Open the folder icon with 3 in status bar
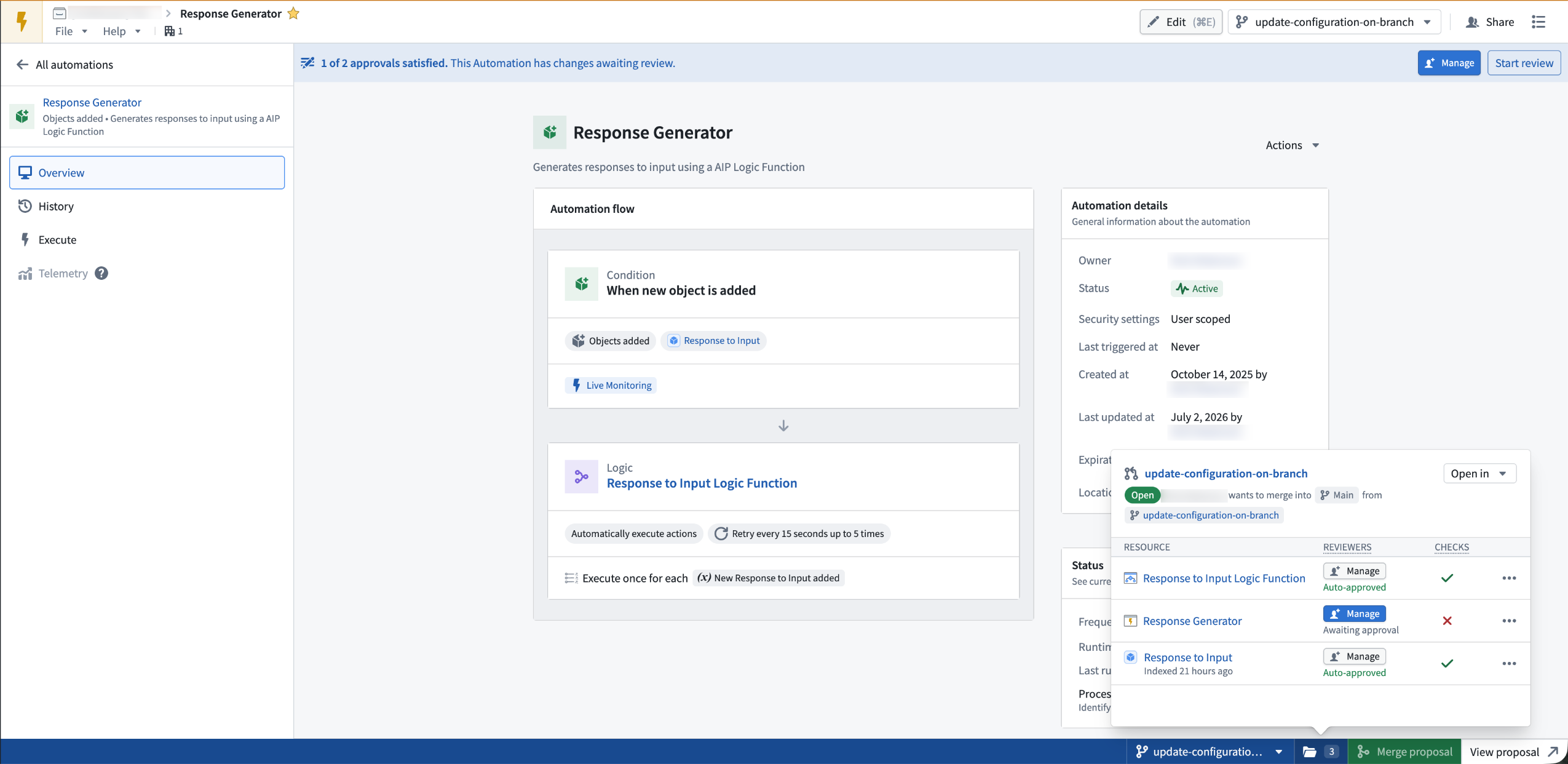 coord(1320,752)
